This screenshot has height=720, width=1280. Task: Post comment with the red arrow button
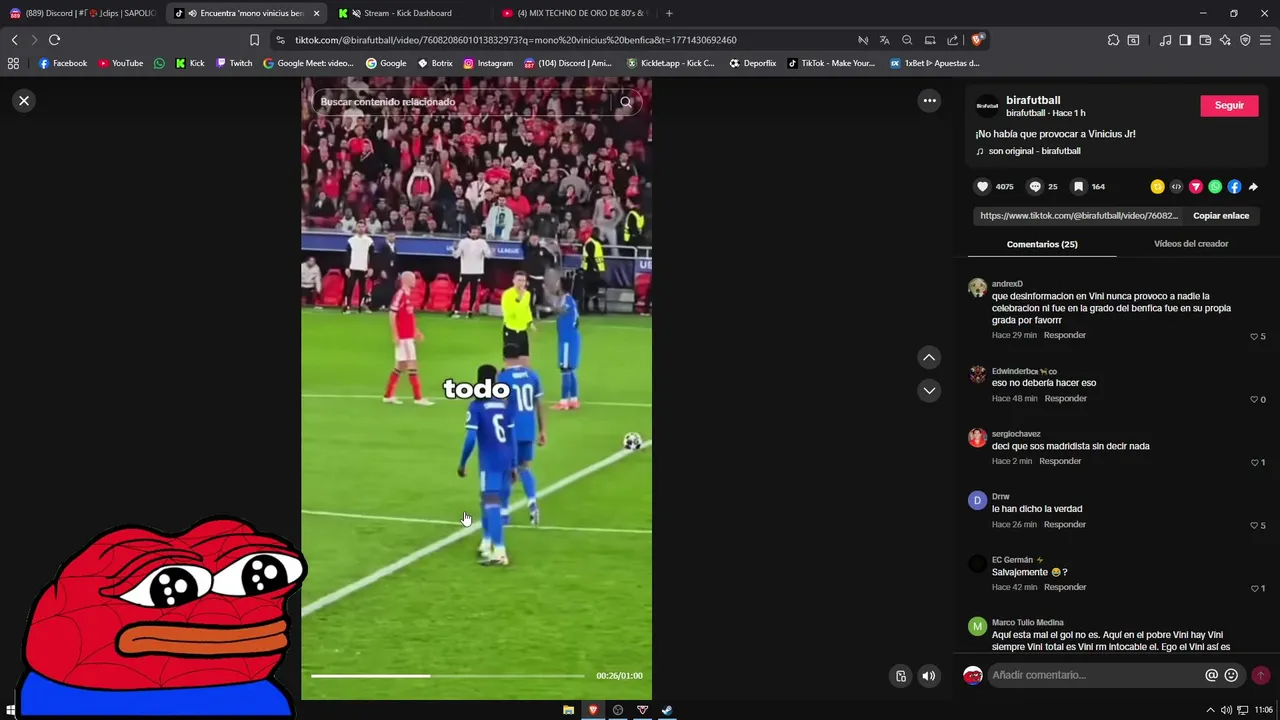1261,675
